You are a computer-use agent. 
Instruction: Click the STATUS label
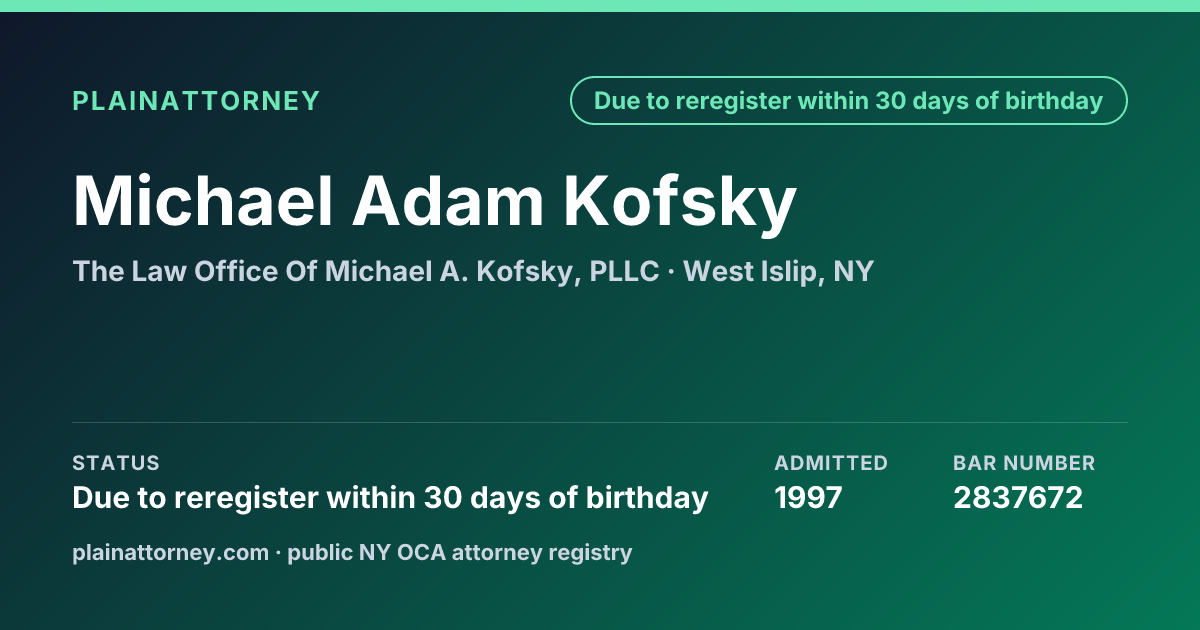coord(116,463)
